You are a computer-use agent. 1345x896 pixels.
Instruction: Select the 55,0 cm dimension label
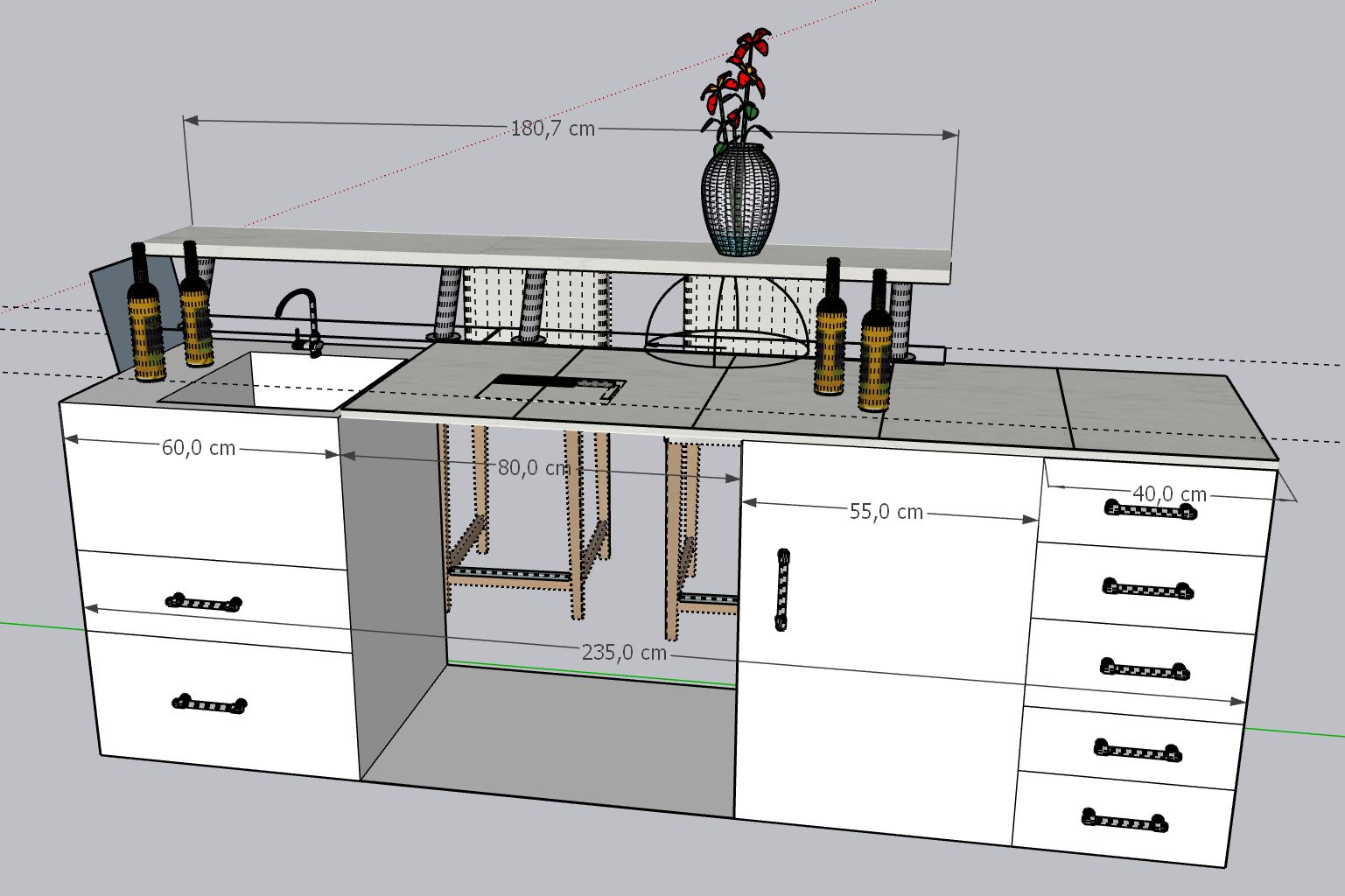886,512
